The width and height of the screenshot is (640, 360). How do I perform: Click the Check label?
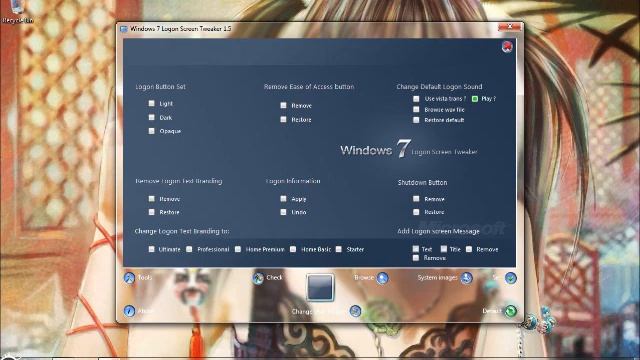pyautogui.click(x=274, y=278)
